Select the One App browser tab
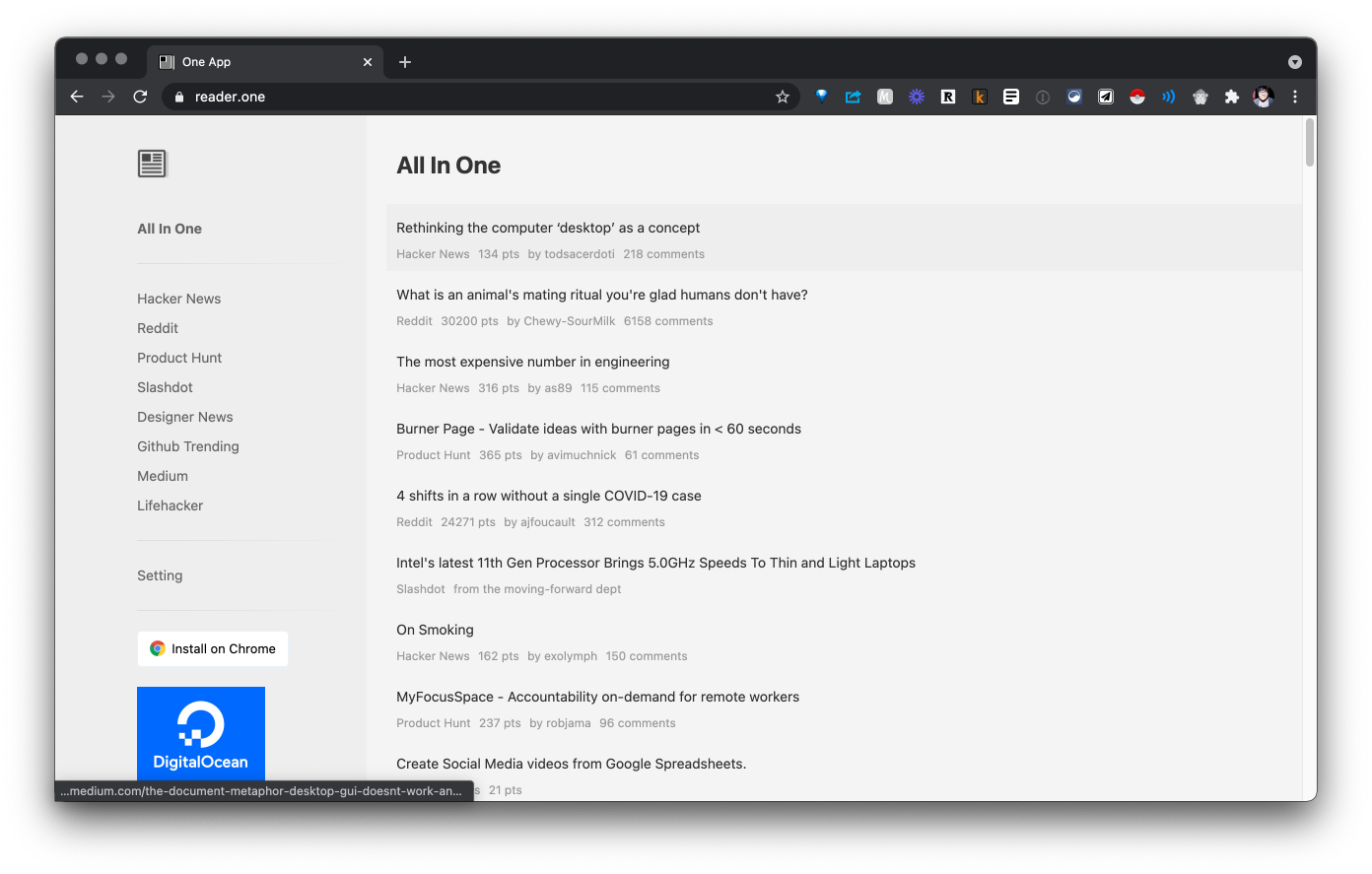 tap(266, 62)
